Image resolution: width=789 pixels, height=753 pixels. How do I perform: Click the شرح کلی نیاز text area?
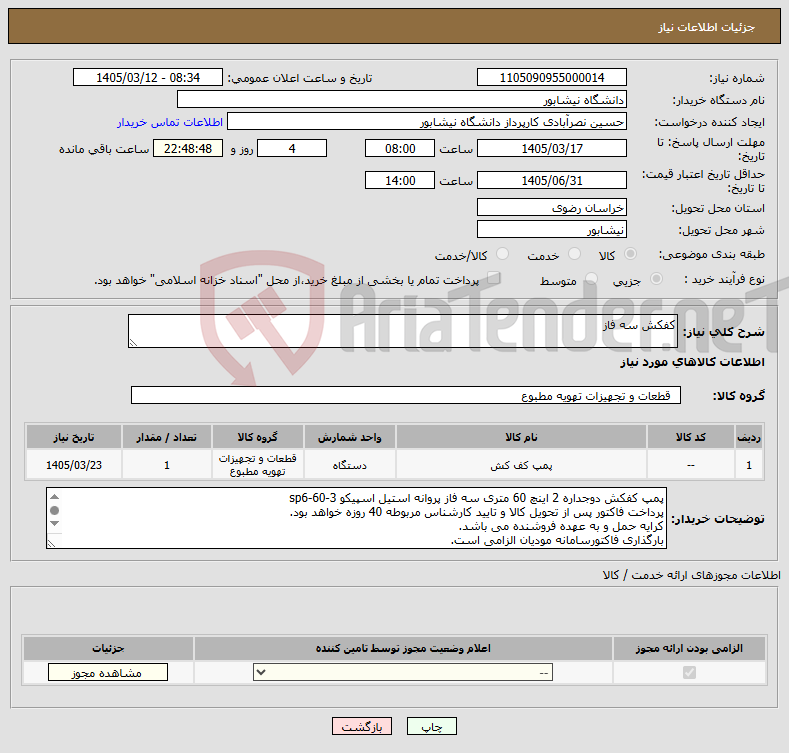pyautogui.click(x=403, y=331)
